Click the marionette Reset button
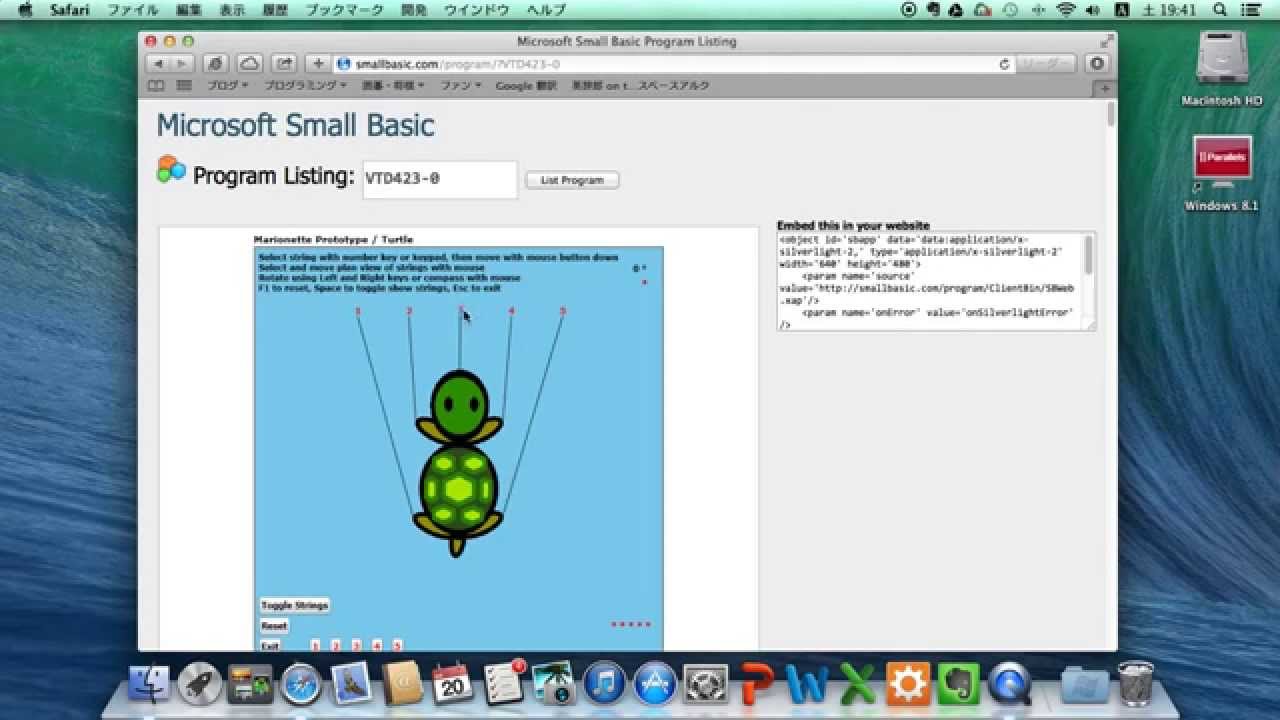This screenshot has width=1280, height=720. [x=274, y=626]
